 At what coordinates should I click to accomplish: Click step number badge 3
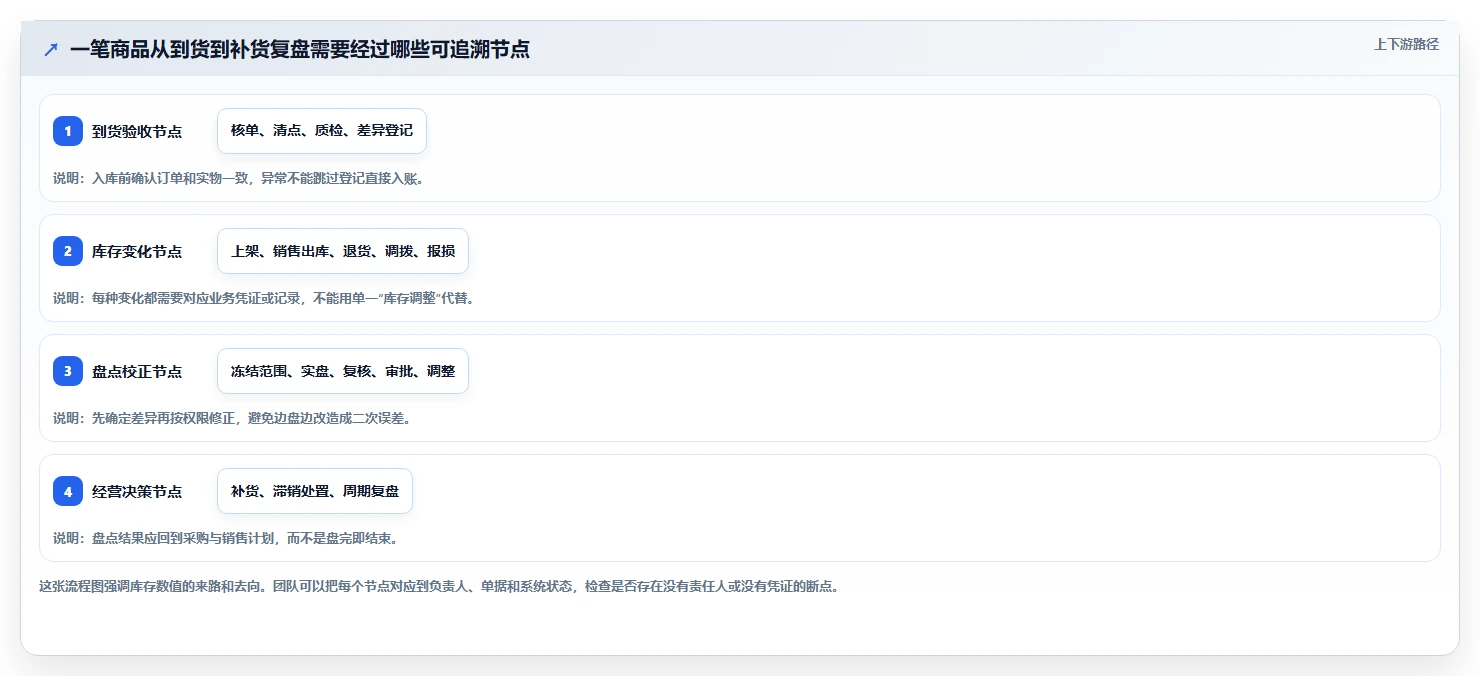[68, 371]
